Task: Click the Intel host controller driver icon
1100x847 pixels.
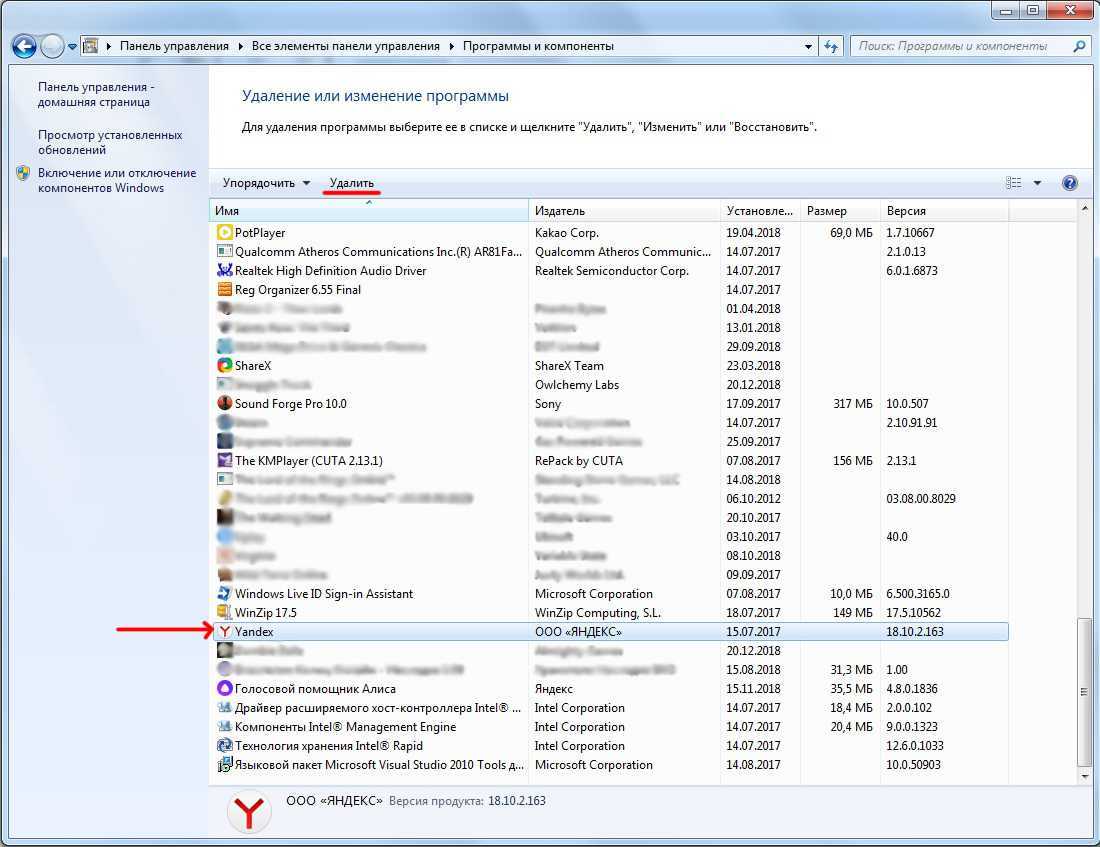Action: tap(224, 707)
